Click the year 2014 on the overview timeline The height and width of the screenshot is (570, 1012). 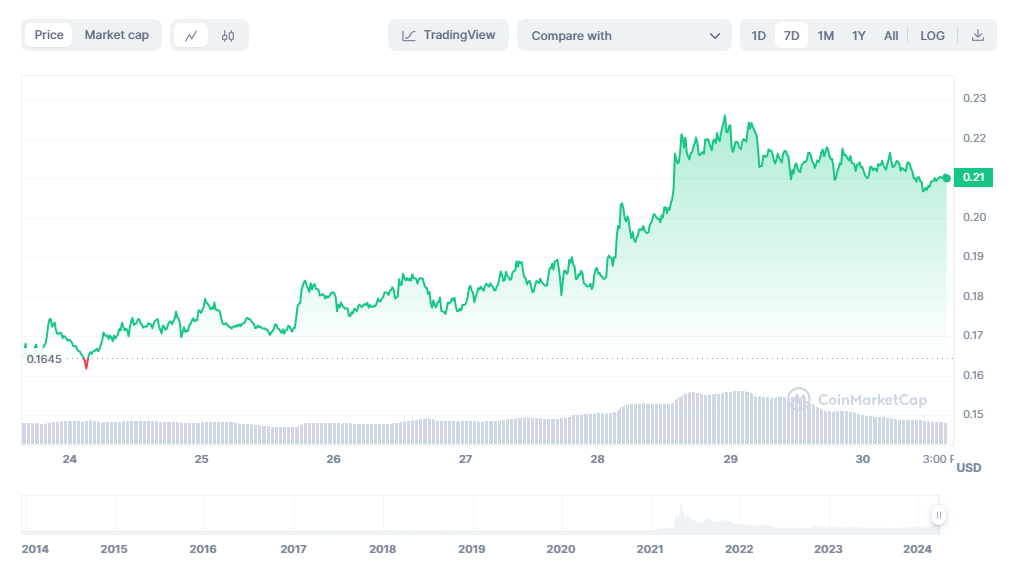click(35, 549)
